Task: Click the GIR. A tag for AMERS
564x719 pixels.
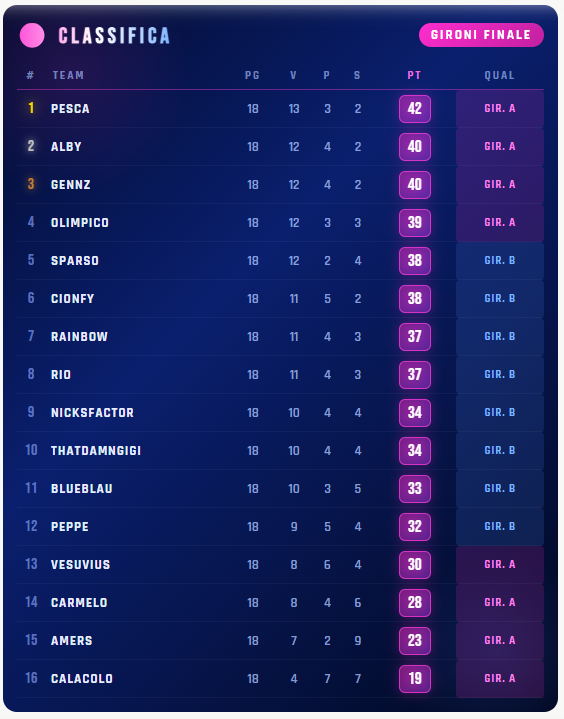Action: click(500, 641)
